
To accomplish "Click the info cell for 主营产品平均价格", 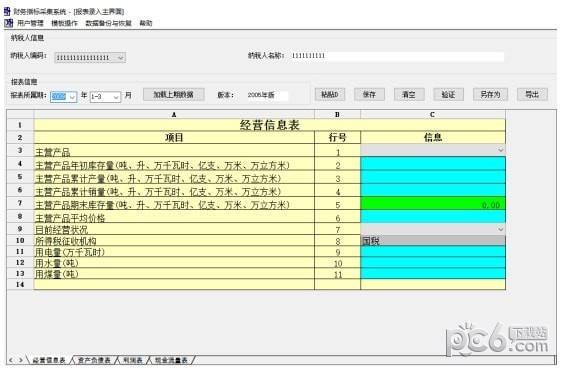I will [433, 217].
